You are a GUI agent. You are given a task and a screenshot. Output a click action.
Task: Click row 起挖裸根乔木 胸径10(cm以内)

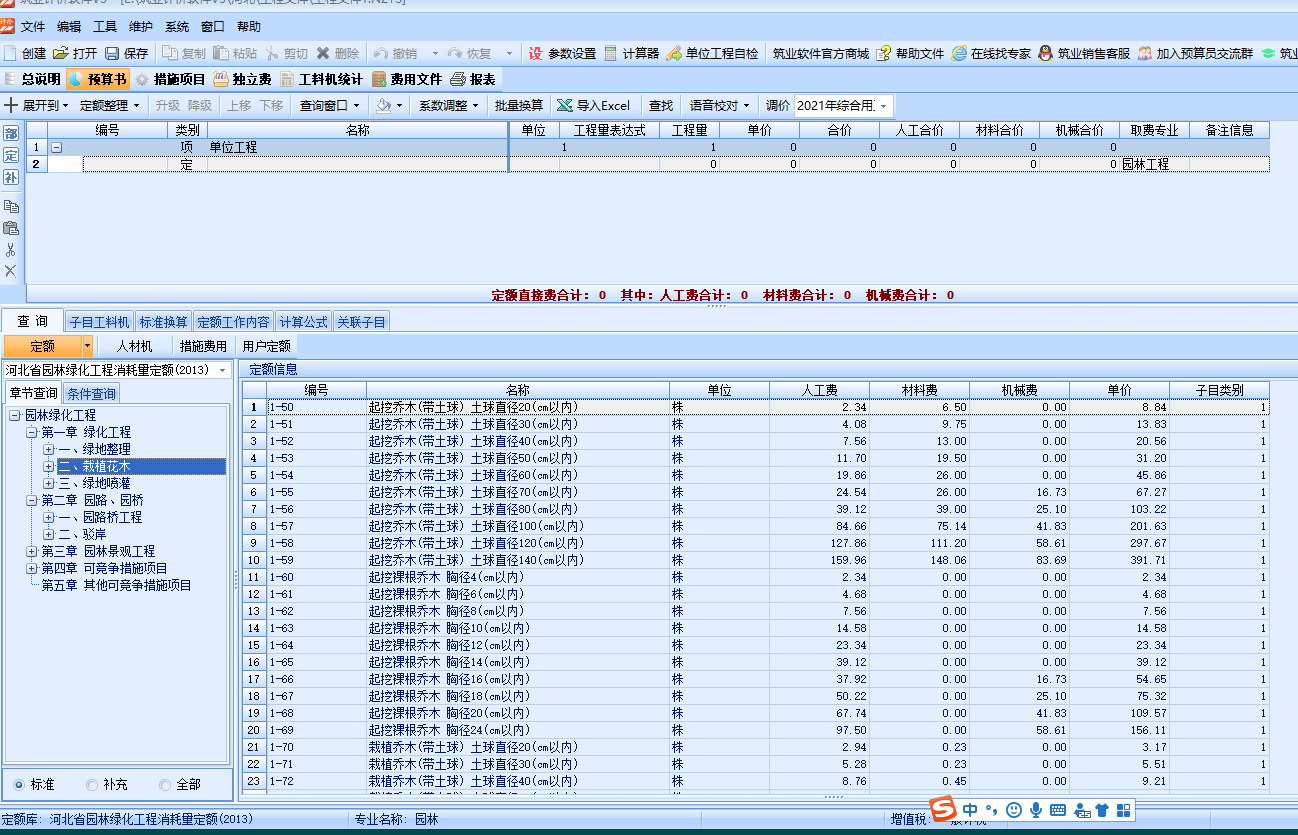[x=757, y=628]
